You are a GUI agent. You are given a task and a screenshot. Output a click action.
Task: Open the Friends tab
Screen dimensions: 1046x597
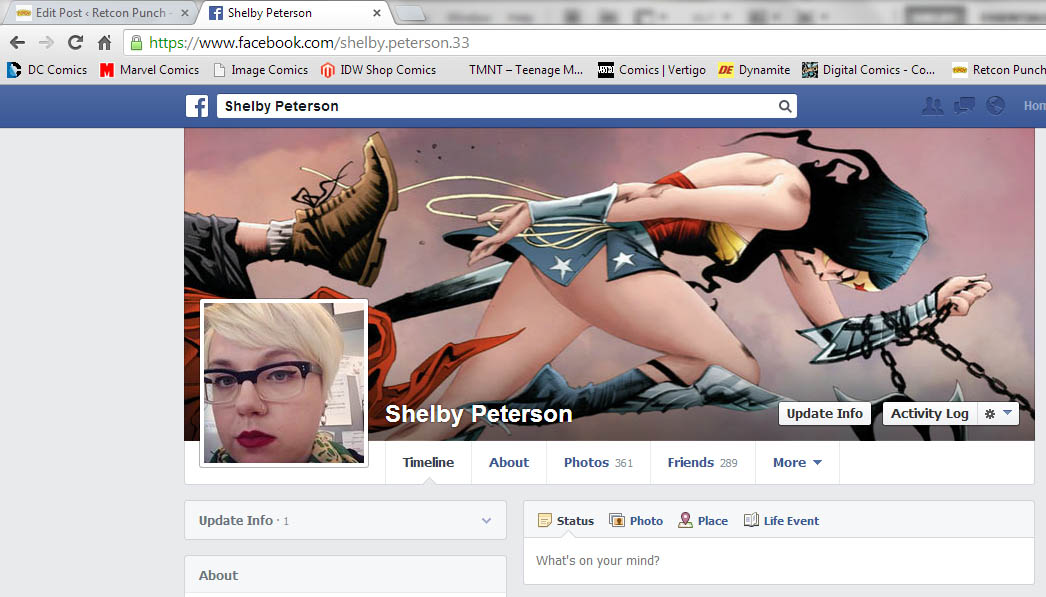(x=701, y=463)
